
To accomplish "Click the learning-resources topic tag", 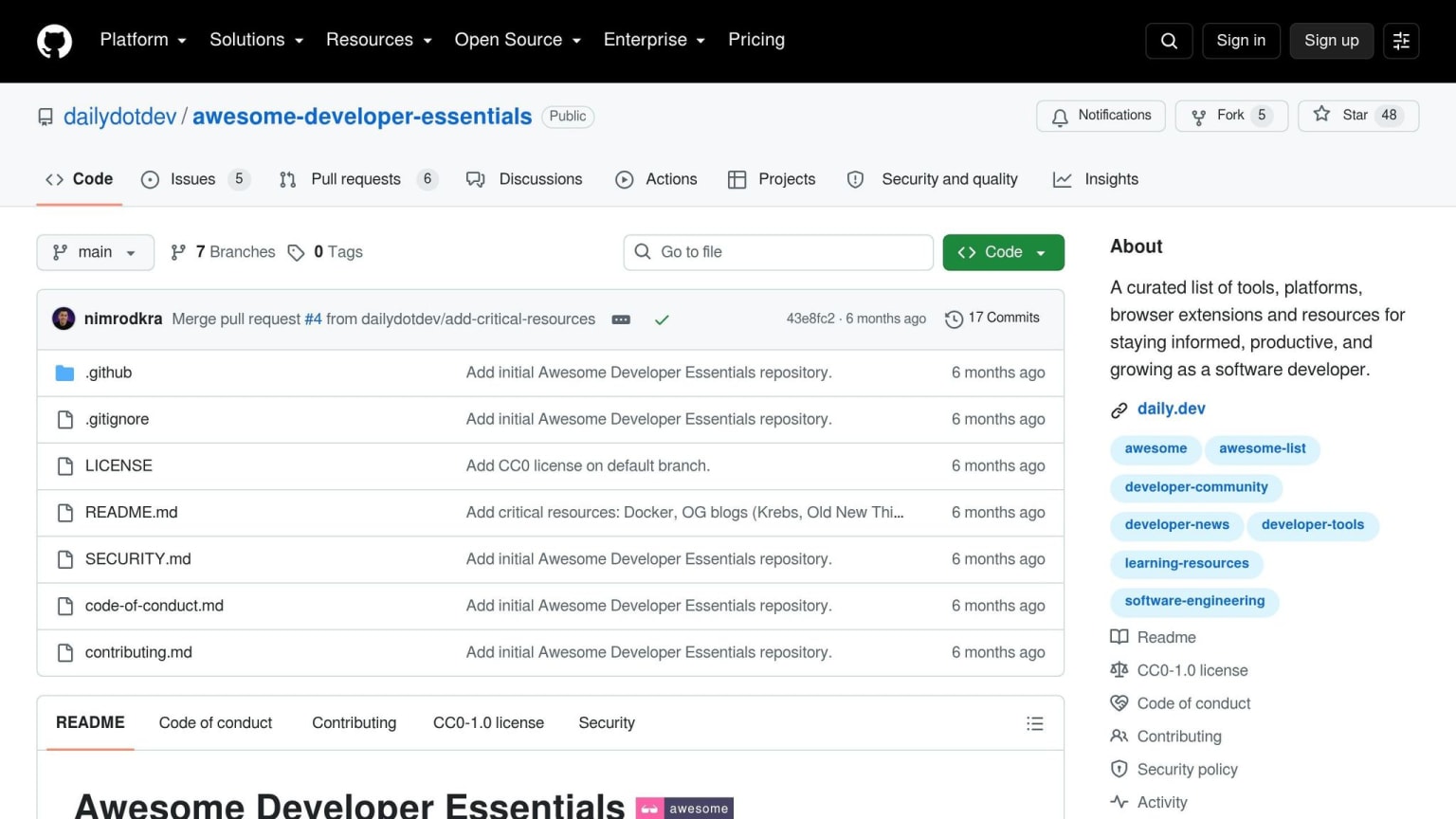I will click(1187, 563).
